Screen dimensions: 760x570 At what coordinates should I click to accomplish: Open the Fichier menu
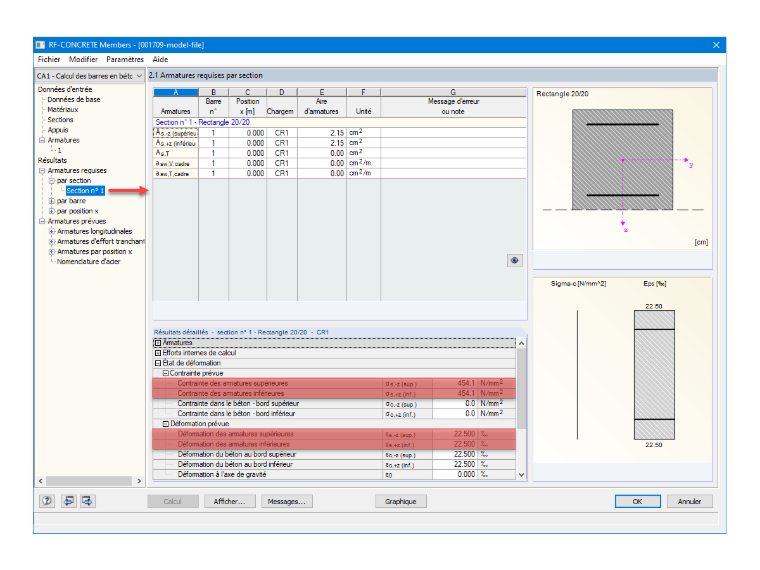click(49, 59)
